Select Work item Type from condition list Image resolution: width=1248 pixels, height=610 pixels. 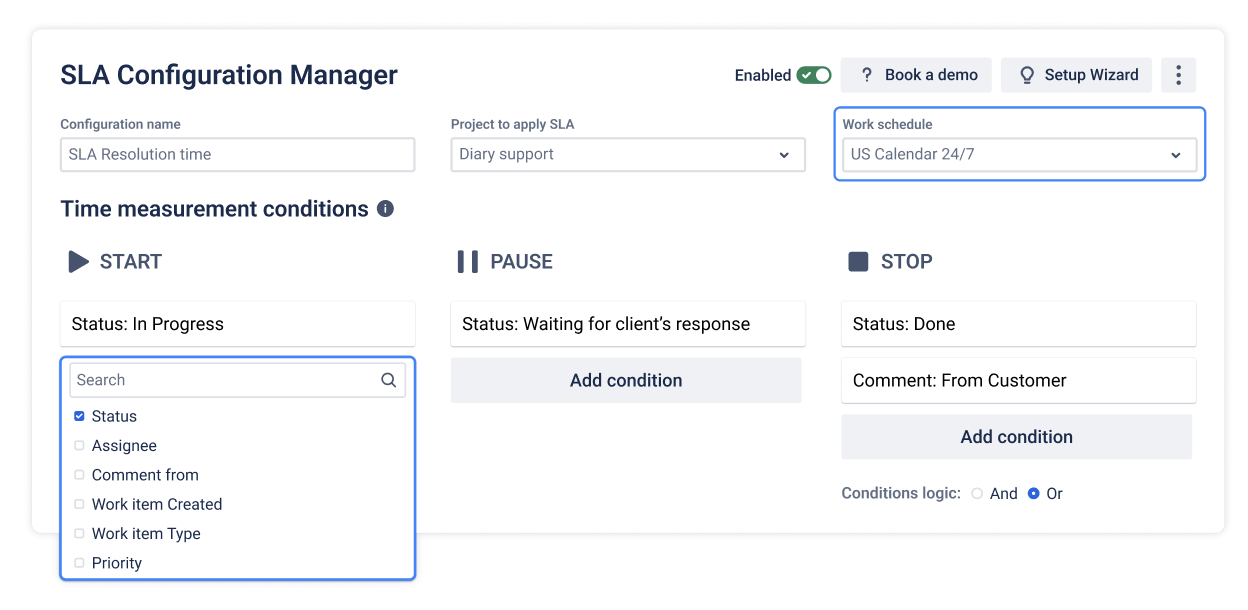pos(146,534)
